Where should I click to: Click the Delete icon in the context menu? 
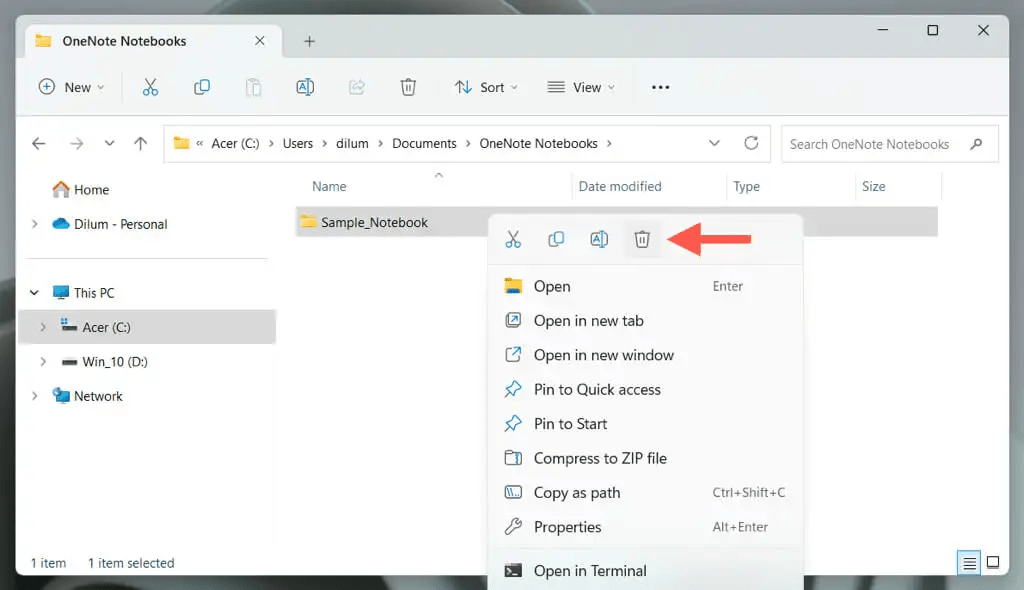tap(642, 239)
